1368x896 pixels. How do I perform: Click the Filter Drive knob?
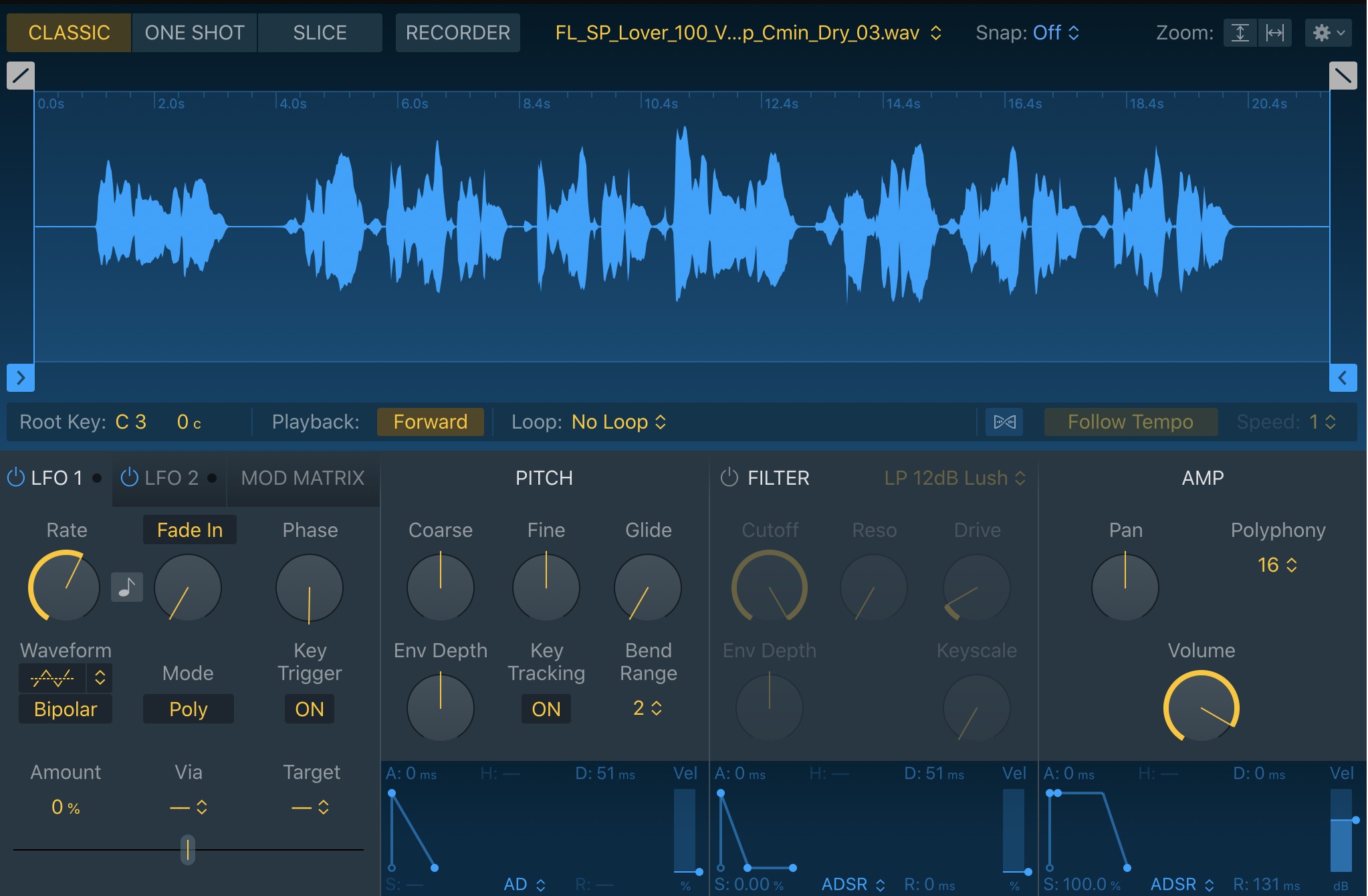[x=977, y=587]
